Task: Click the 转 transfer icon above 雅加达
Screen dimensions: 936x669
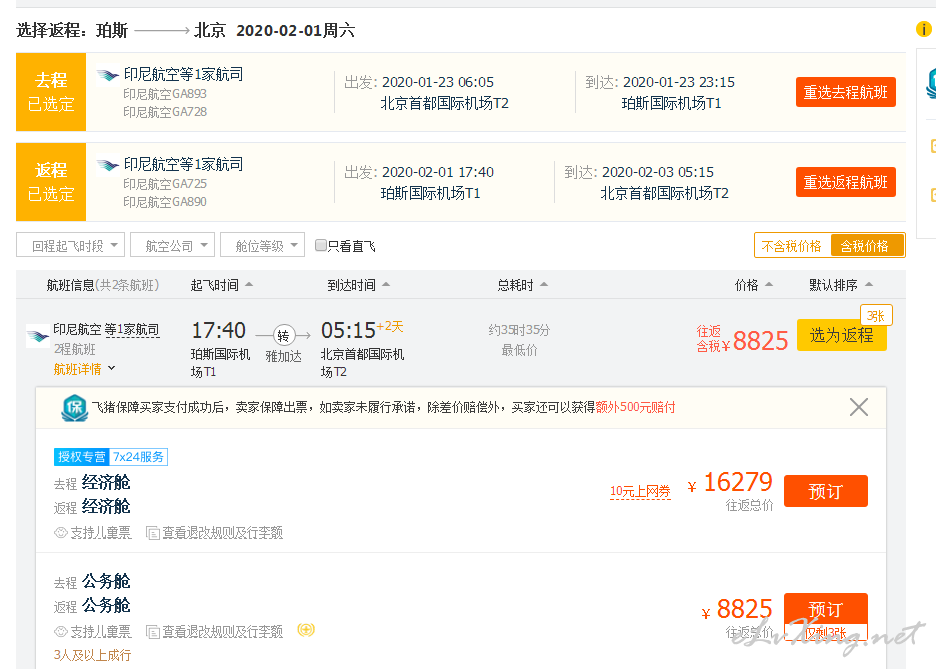Action: point(283,335)
